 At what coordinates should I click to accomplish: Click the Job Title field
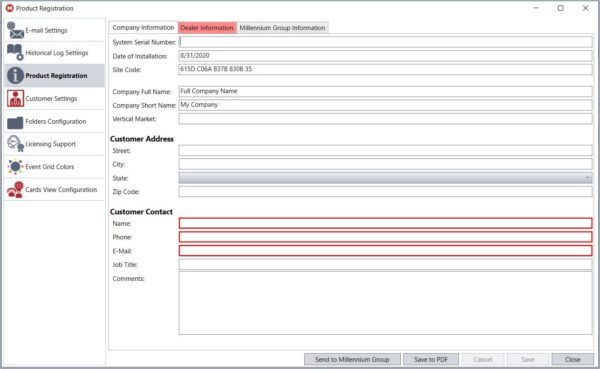click(385, 265)
